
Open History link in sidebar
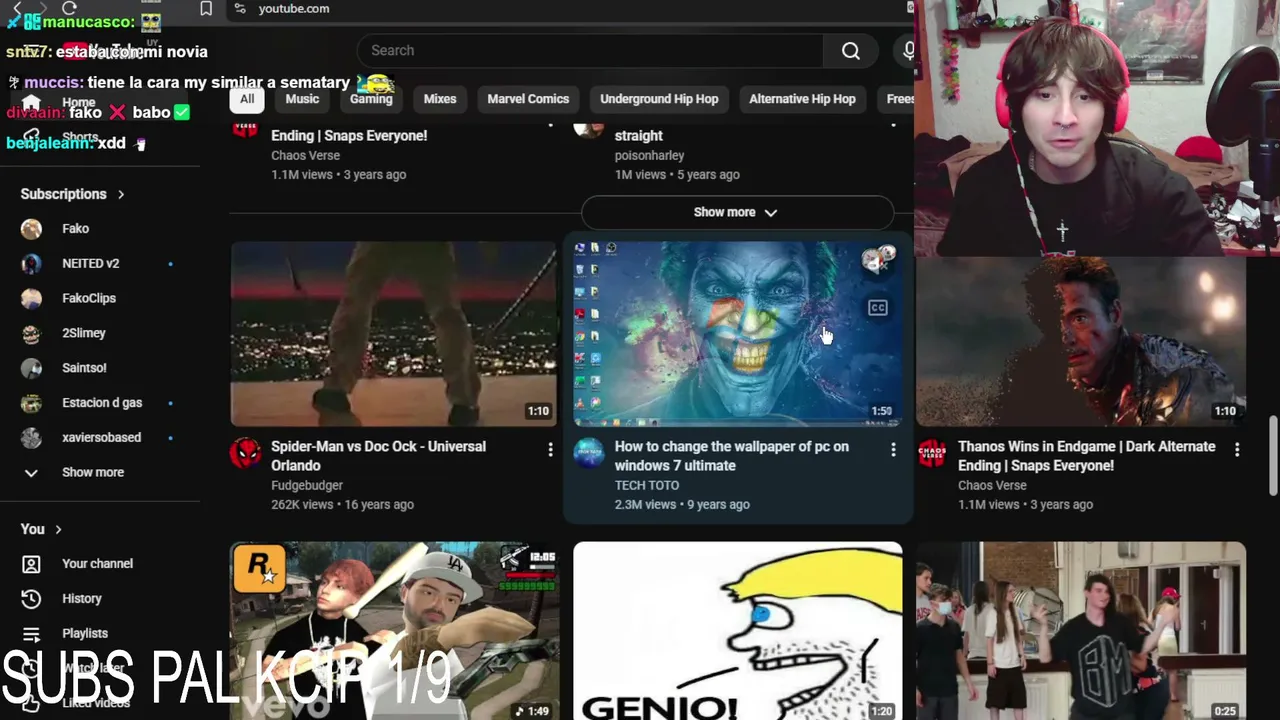(82, 599)
